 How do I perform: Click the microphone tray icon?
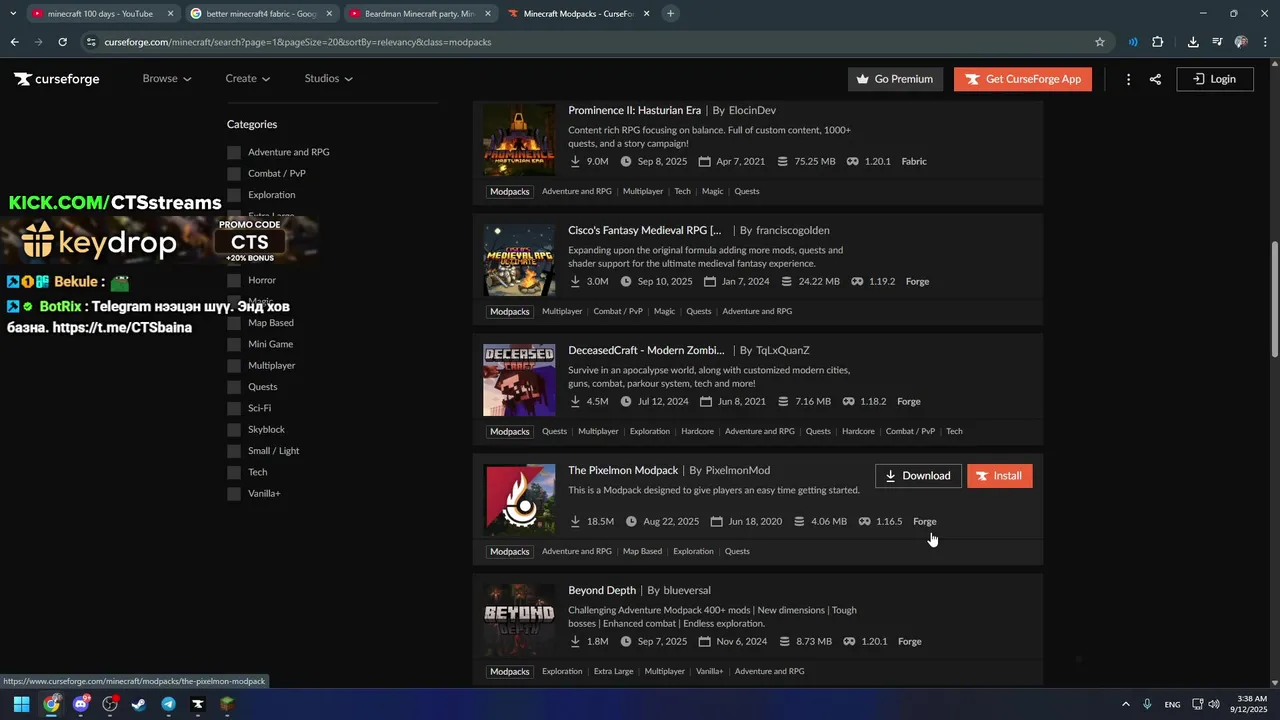[x=1147, y=704]
